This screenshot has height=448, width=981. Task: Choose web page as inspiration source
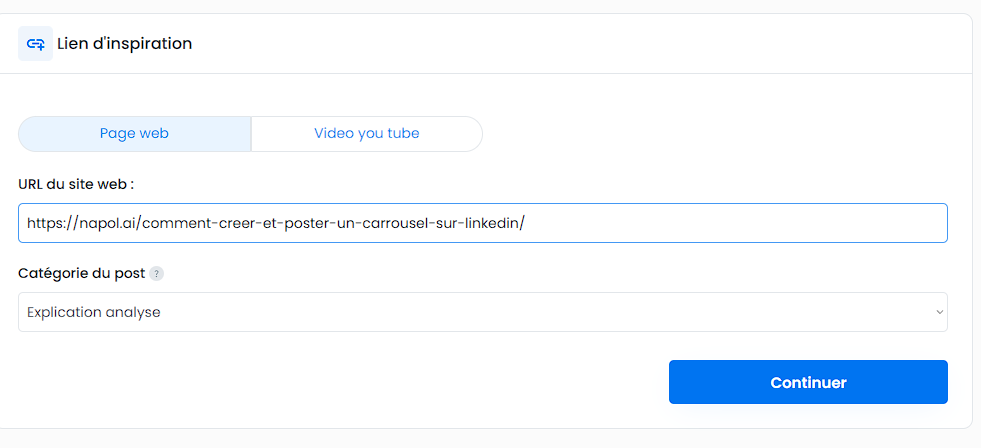point(135,134)
